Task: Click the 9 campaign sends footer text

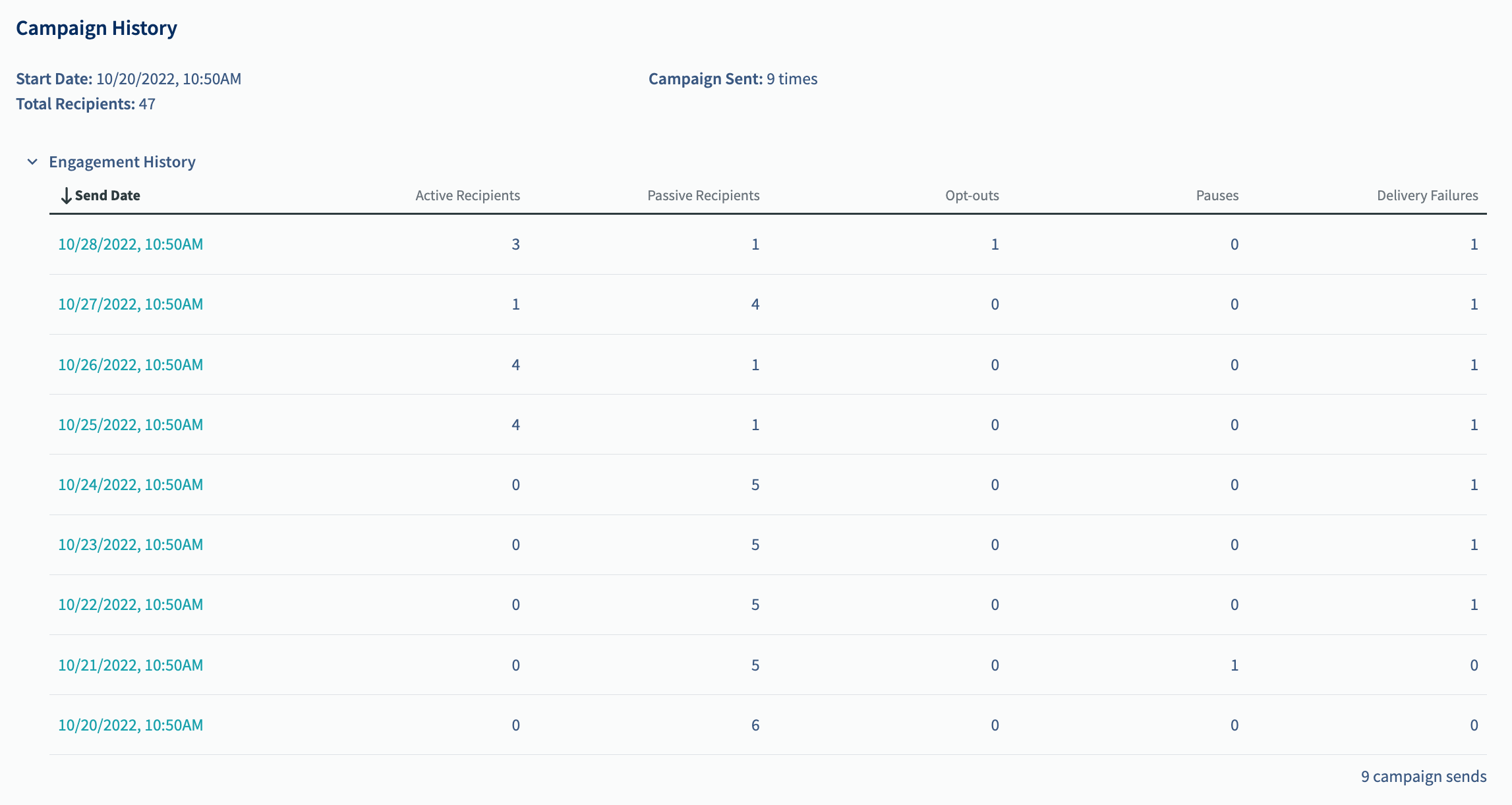Action: (1424, 777)
